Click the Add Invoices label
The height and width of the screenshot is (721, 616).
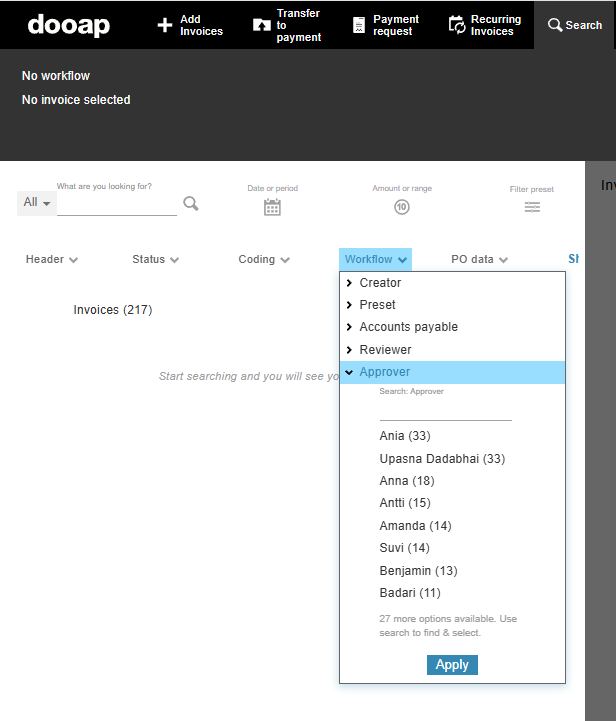tap(201, 25)
